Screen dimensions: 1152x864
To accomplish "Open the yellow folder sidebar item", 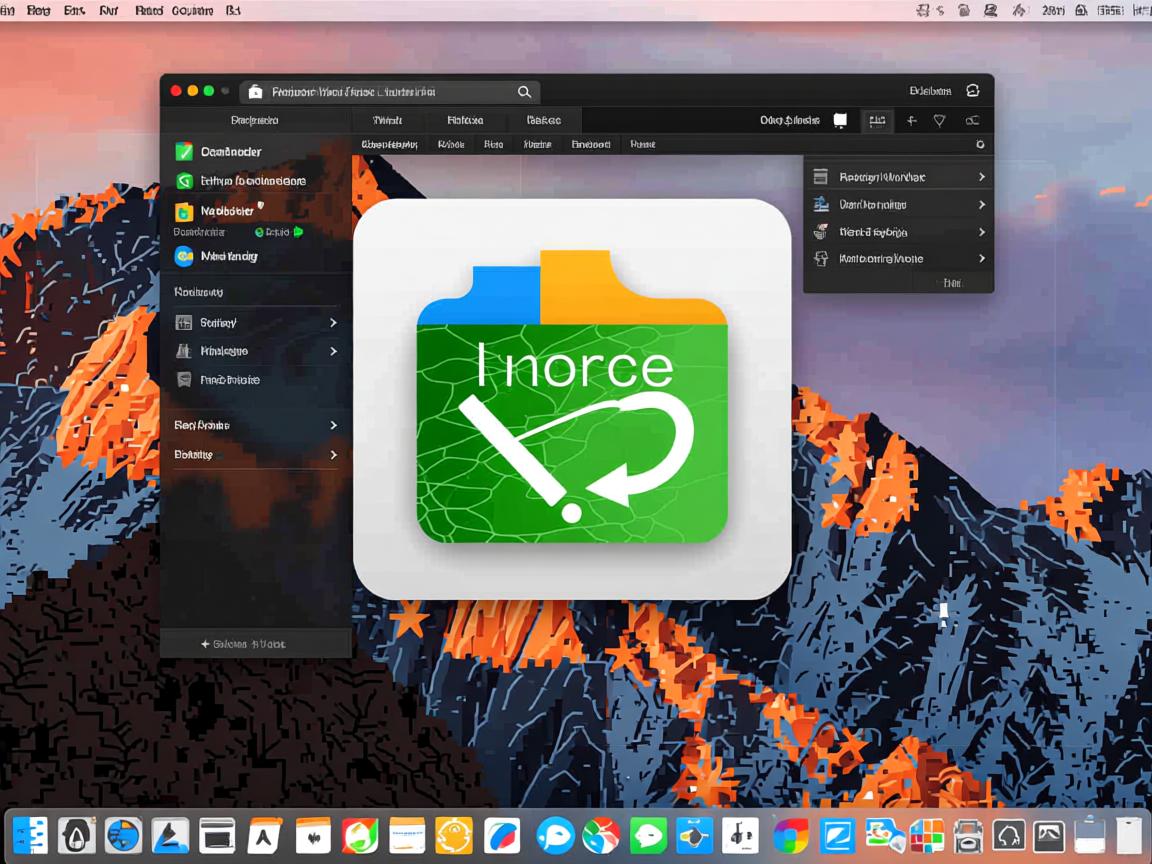I will [184, 212].
